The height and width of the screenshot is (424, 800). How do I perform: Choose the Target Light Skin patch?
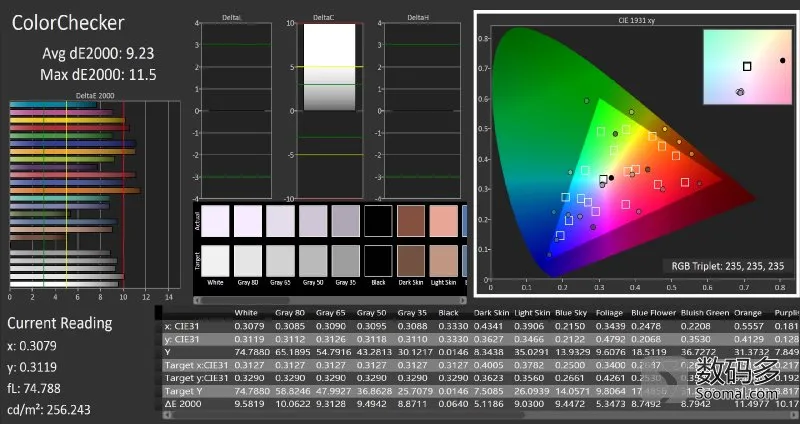pyautogui.click(x=443, y=261)
